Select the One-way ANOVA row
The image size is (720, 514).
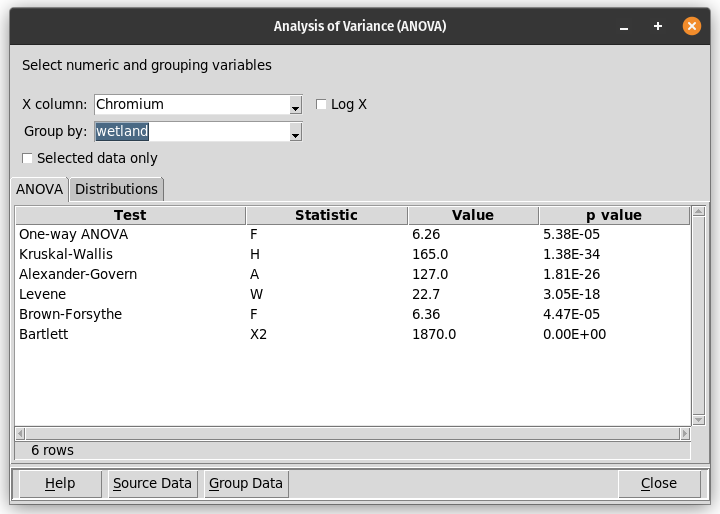coord(353,234)
